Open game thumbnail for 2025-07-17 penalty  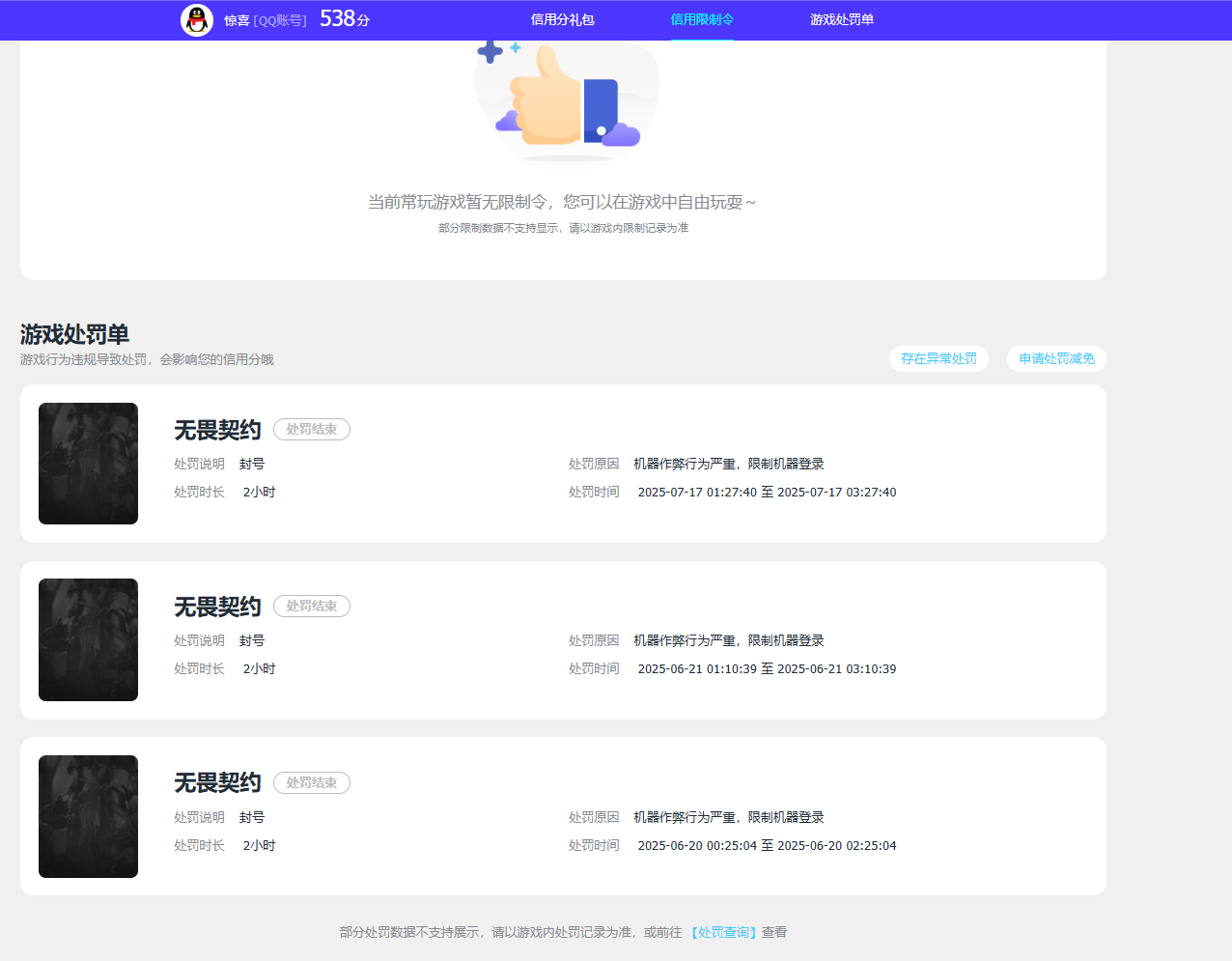coord(88,464)
